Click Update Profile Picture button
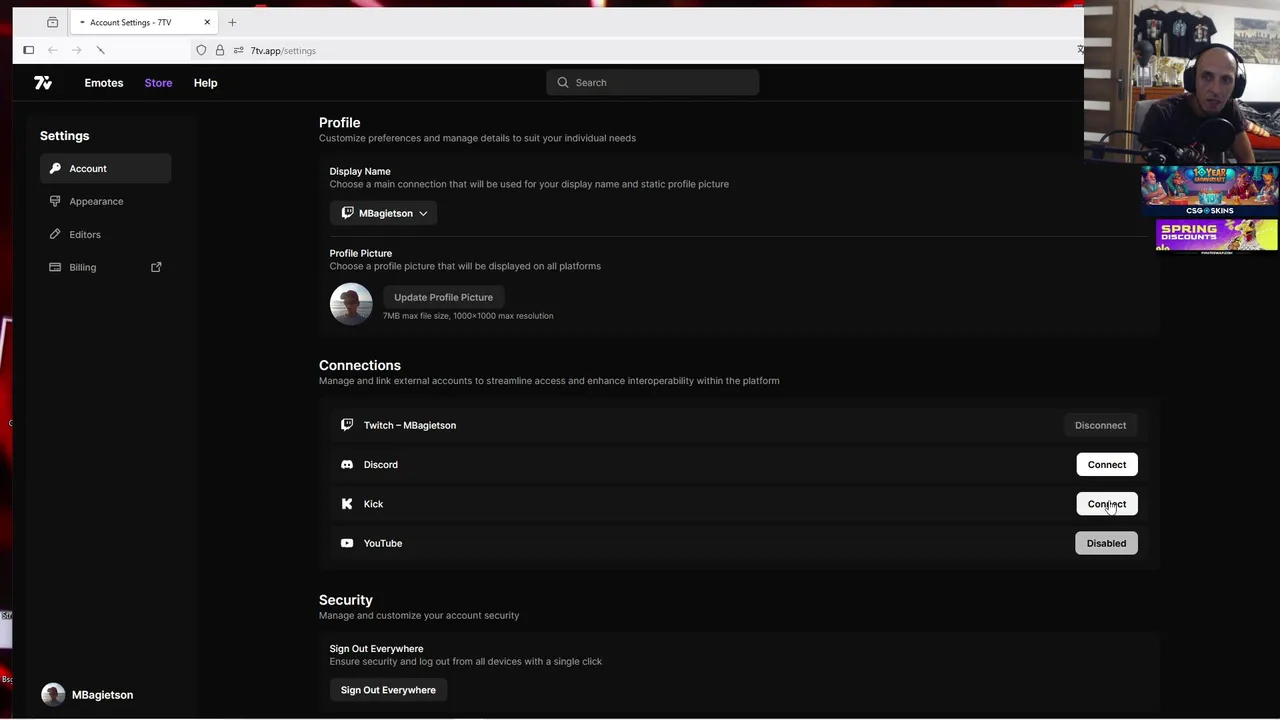The image size is (1280, 720). coord(443,297)
